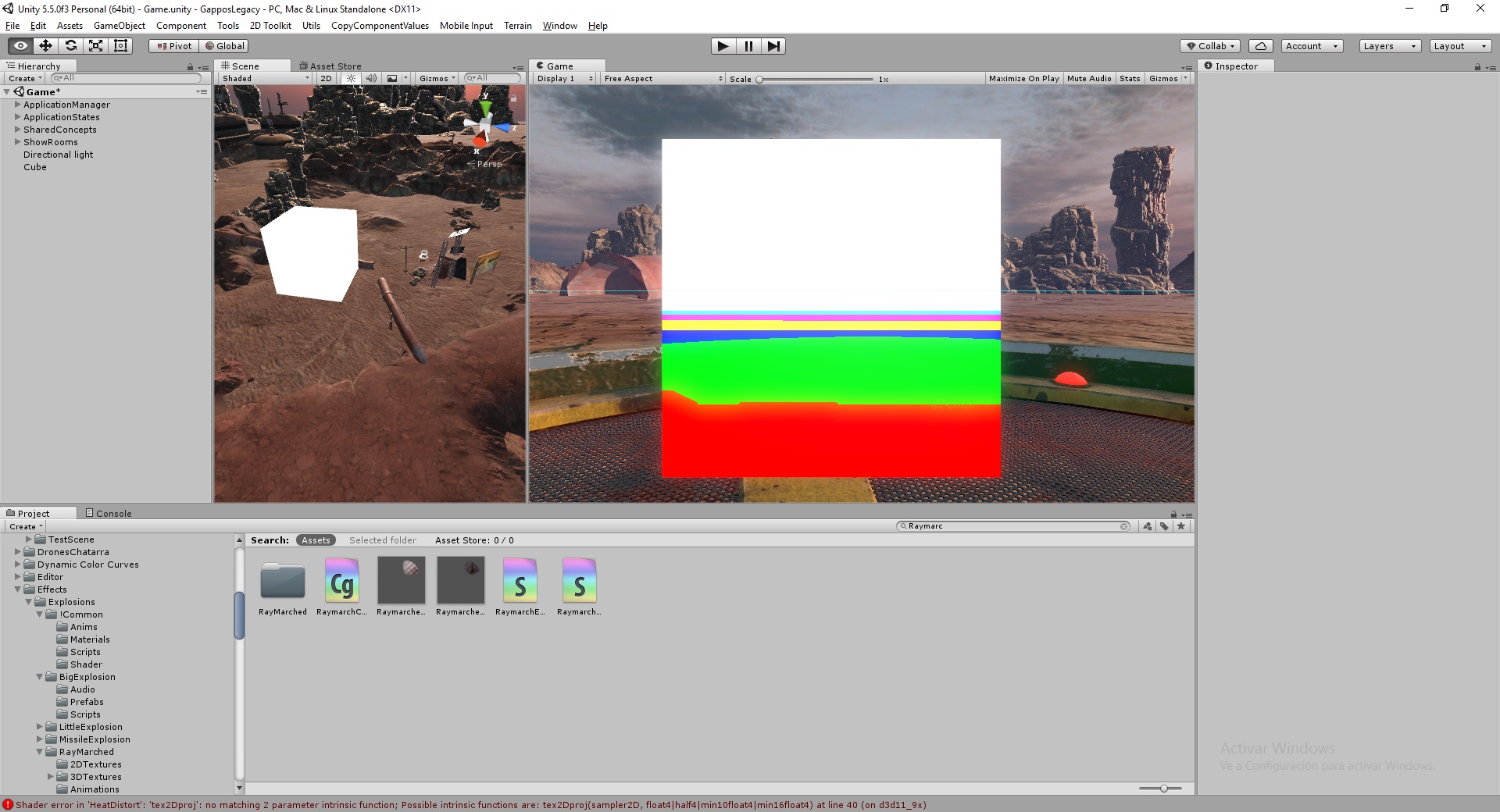The height and width of the screenshot is (812, 1500).
Task: Open the Collab dropdown
Action: coord(1210,46)
